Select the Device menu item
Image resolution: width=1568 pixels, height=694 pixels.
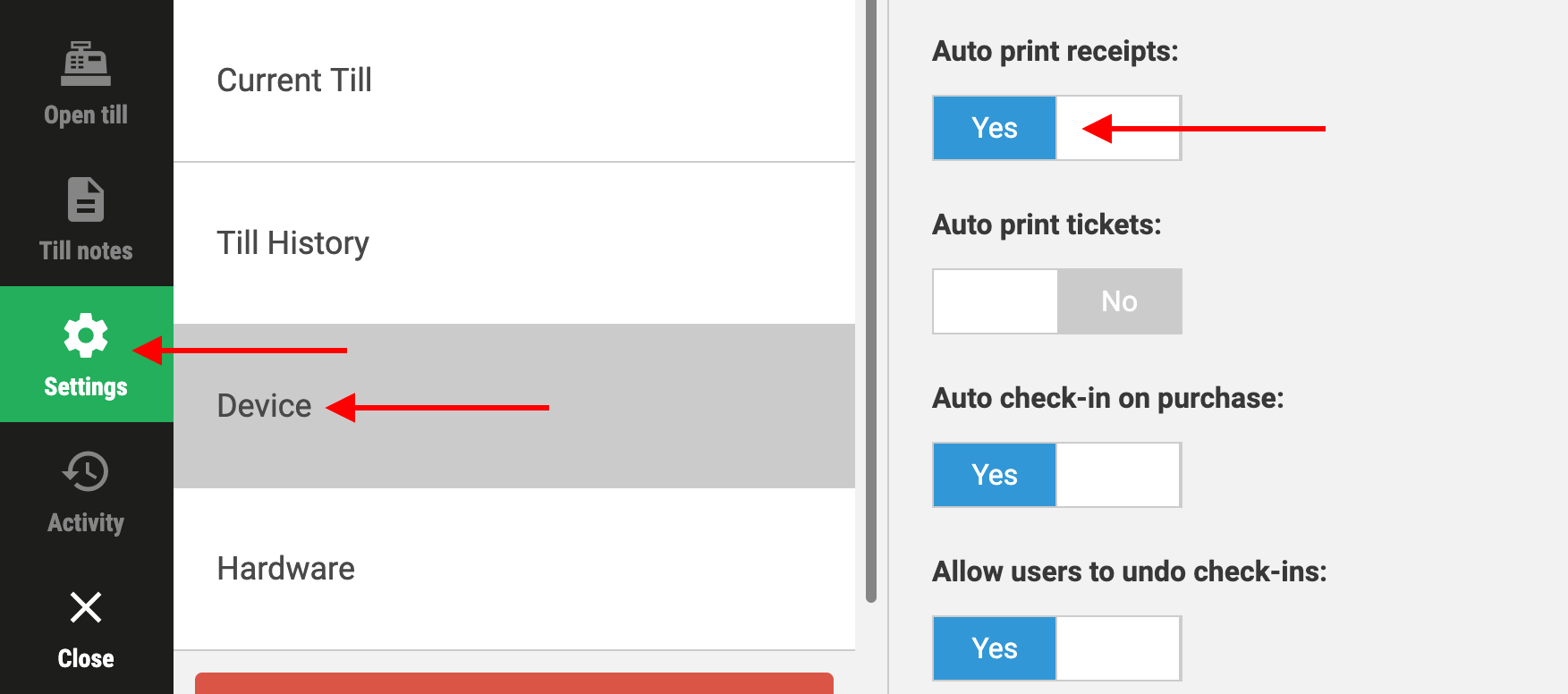pyautogui.click(x=514, y=406)
